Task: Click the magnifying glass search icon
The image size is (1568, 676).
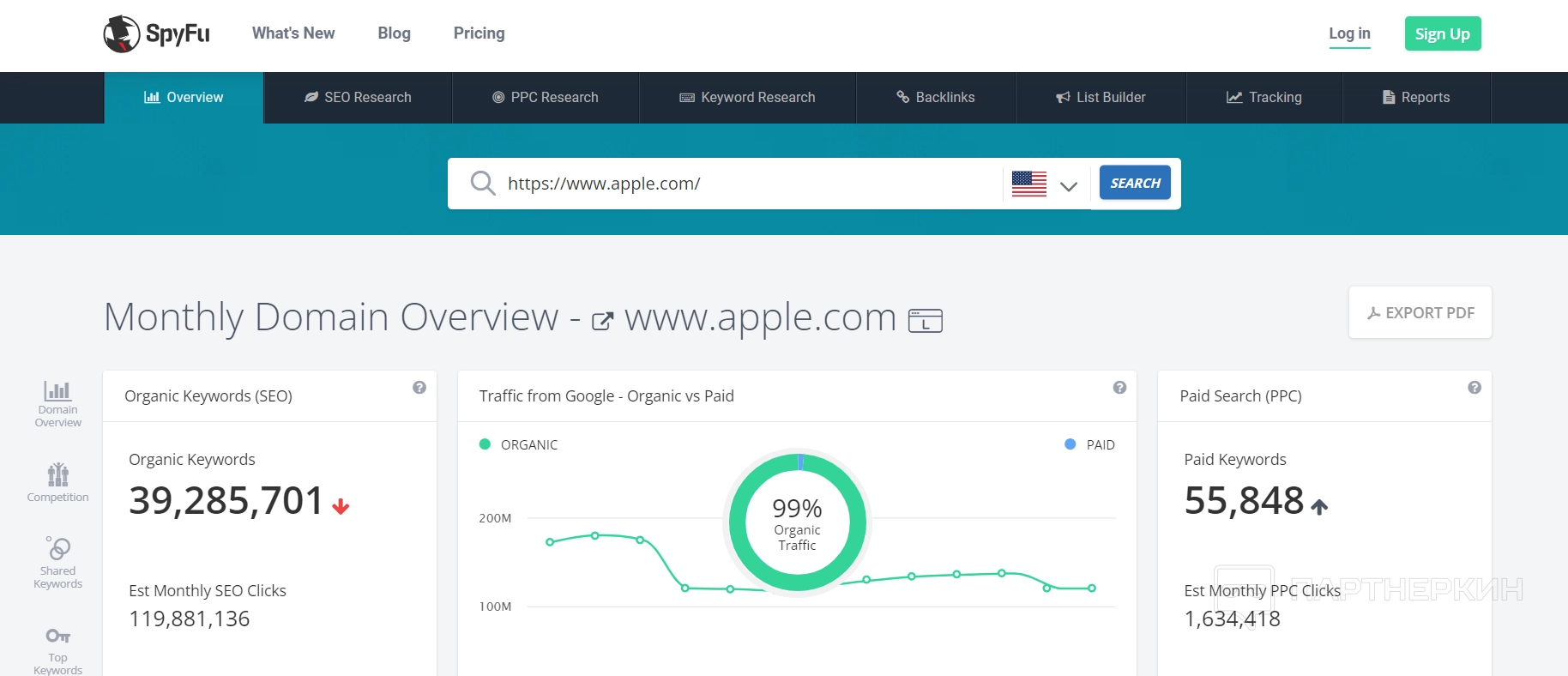Action: click(x=483, y=183)
